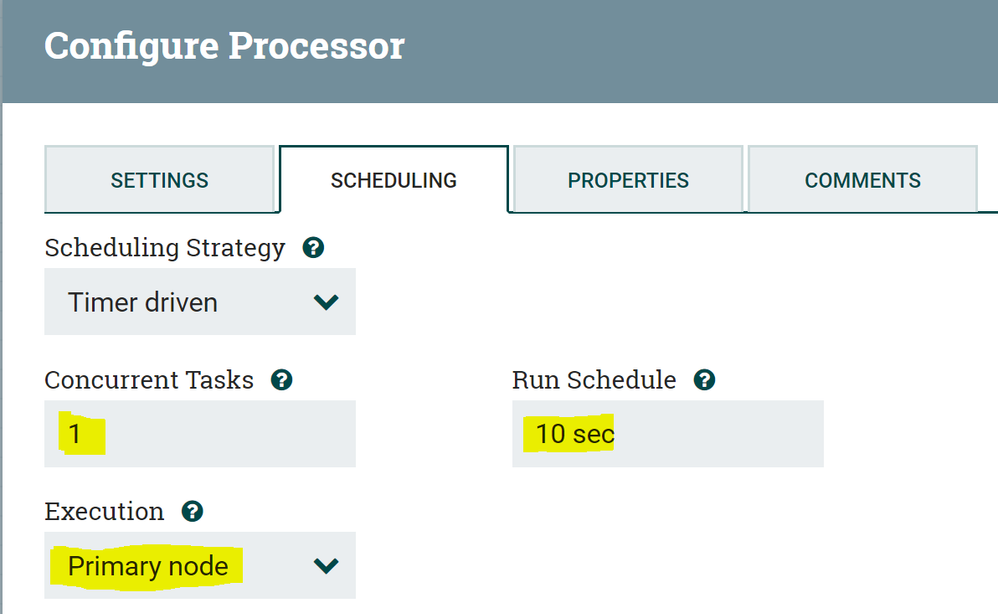This screenshot has height=614, width=998.
Task: Click the chevron arrow beside Timer driven
Action: pyautogui.click(x=326, y=302)
